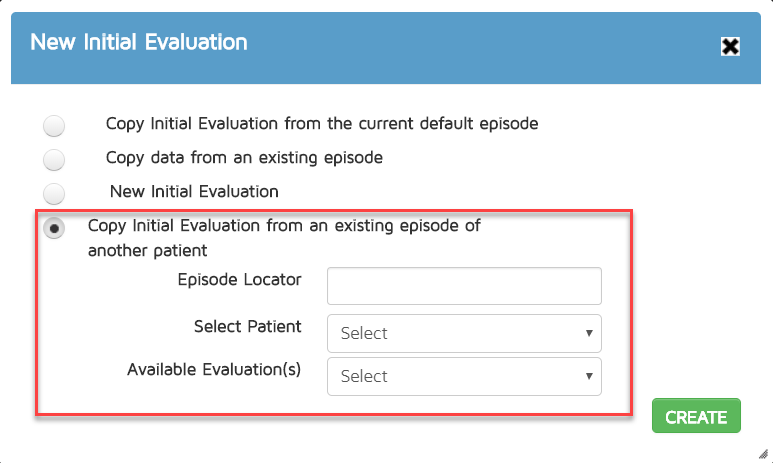The width and height of the screenshot is (773, 463).
Task: Click the arrow on the Select Patient combo box
Action: point(590,333)
